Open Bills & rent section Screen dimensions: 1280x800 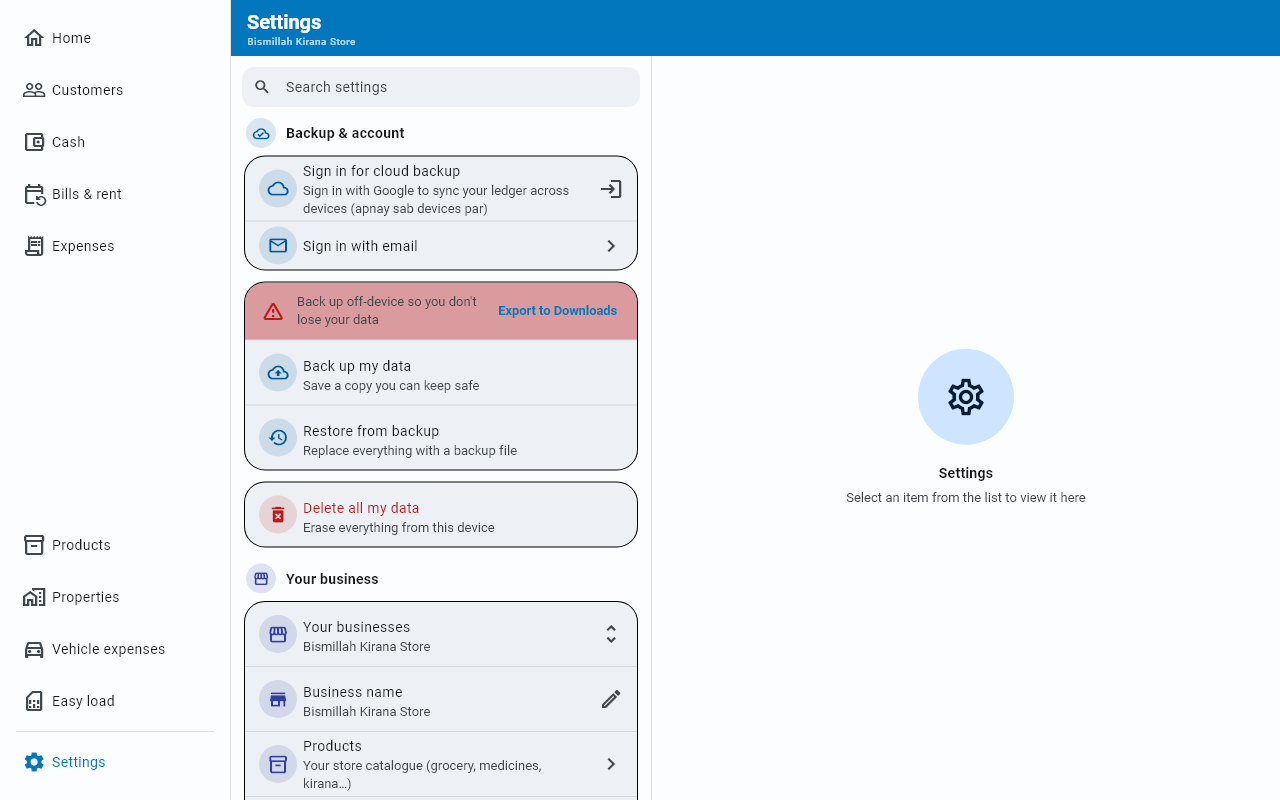pos(115,194)
